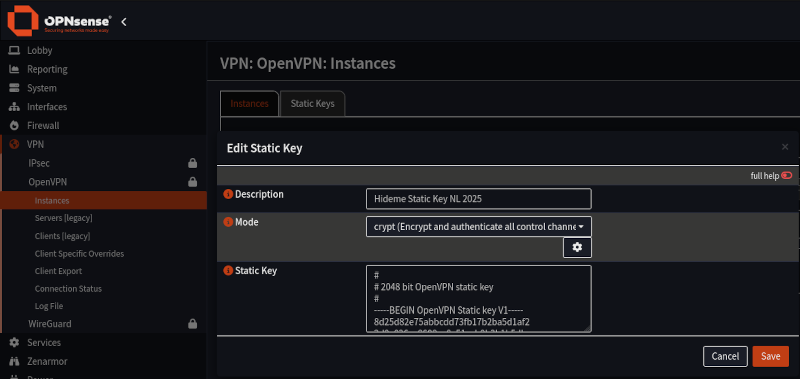Click the OPNsense logo
Screen dimensions: 800x379
tap(59, 21)
